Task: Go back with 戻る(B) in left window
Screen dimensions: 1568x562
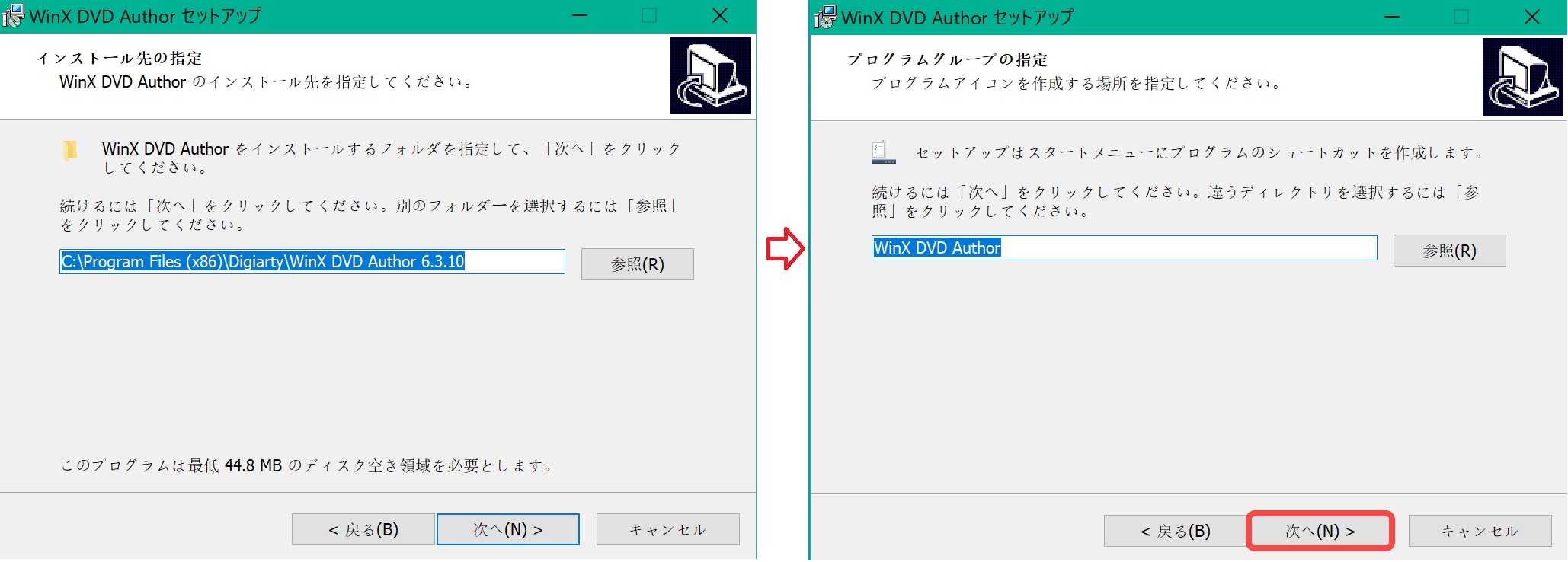Action: pyautogui.click(x=363, y=529)
